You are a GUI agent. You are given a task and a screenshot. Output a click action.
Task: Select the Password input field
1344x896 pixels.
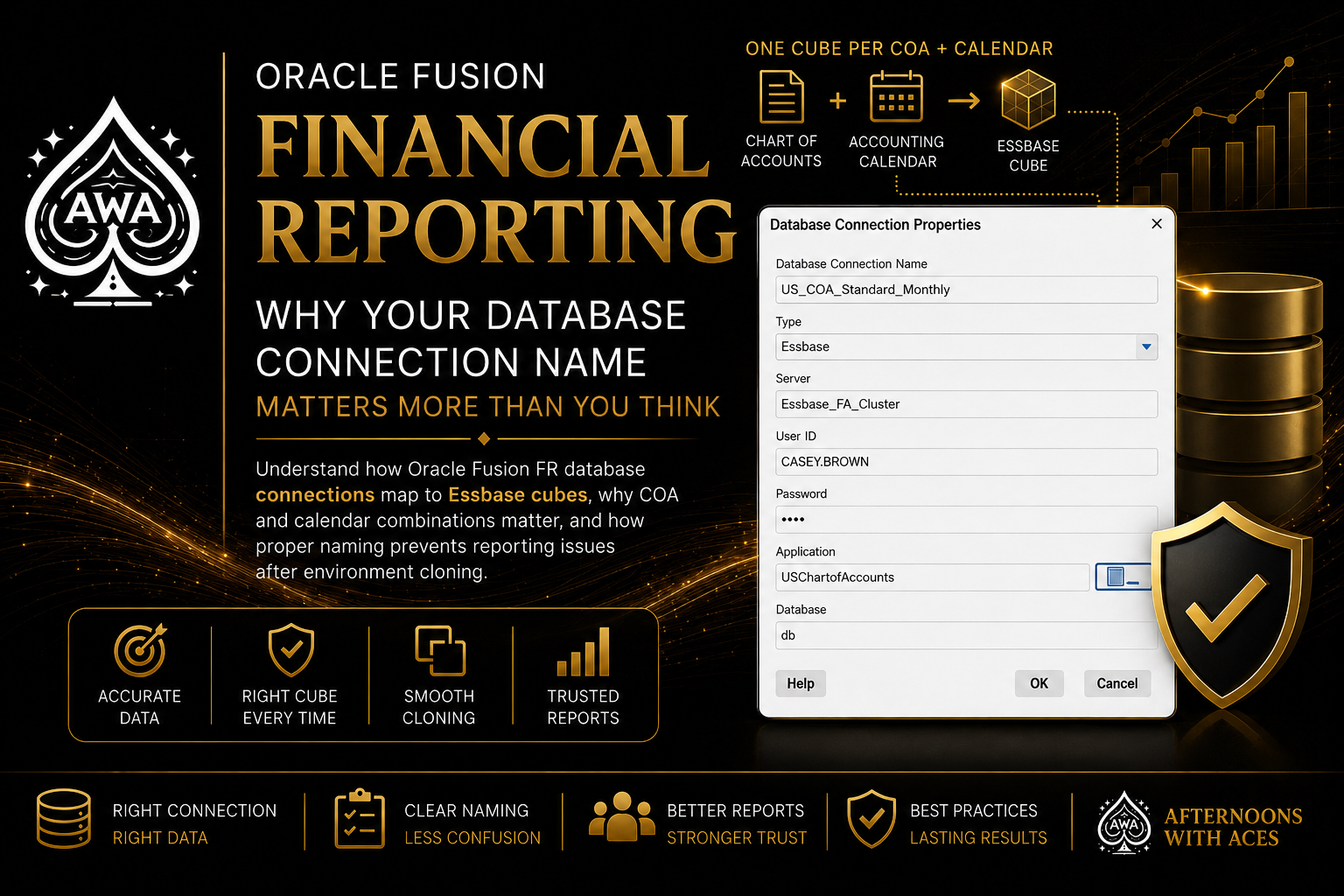click(x=967, y=520)
